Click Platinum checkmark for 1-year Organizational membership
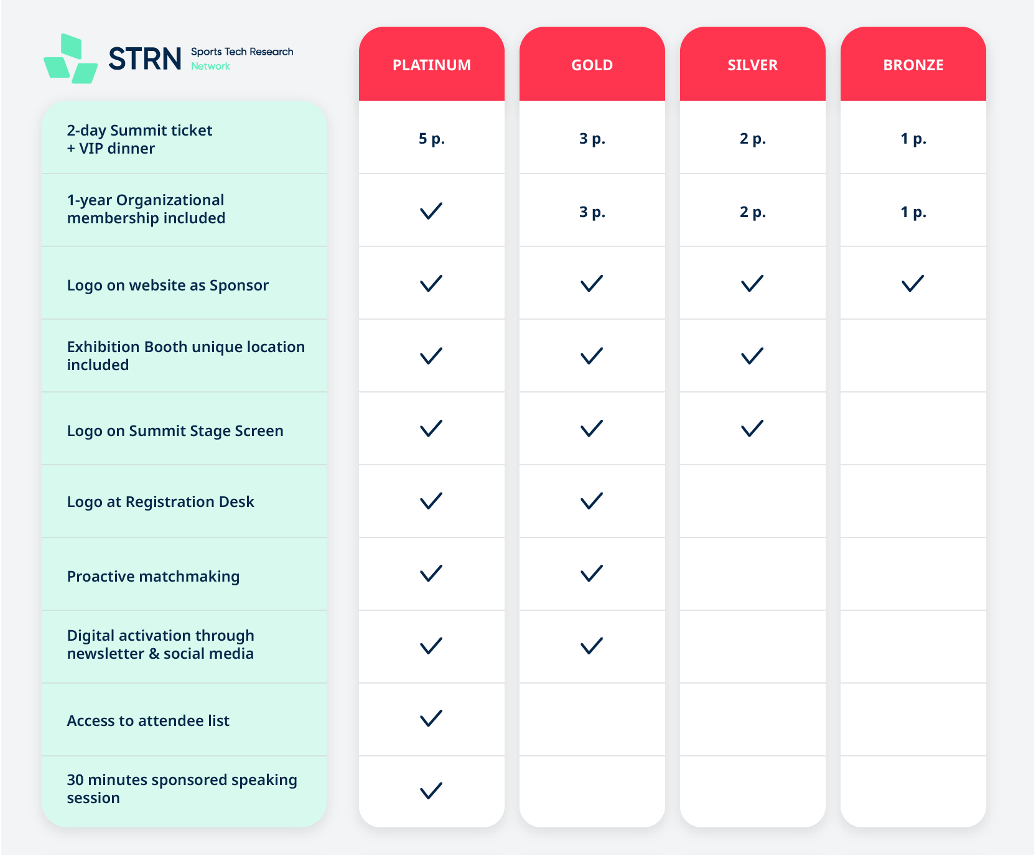Screen dimensions: 1034x856 (431, 211)
